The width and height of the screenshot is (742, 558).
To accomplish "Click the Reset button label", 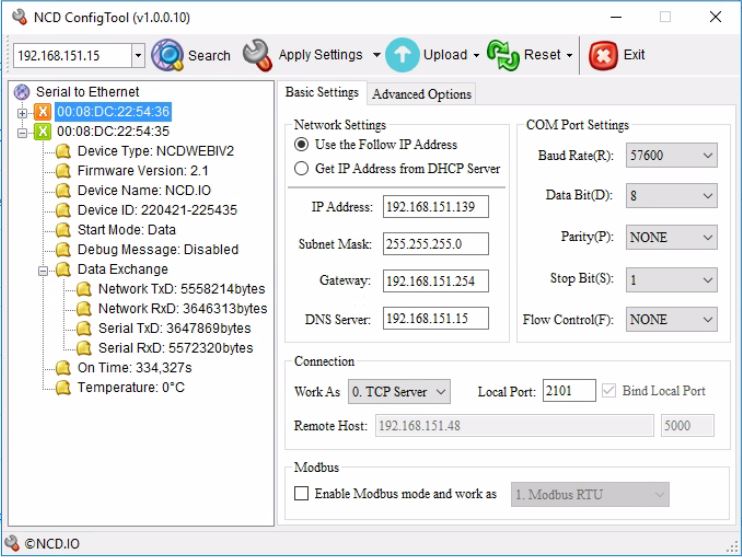I will point(542,55).
